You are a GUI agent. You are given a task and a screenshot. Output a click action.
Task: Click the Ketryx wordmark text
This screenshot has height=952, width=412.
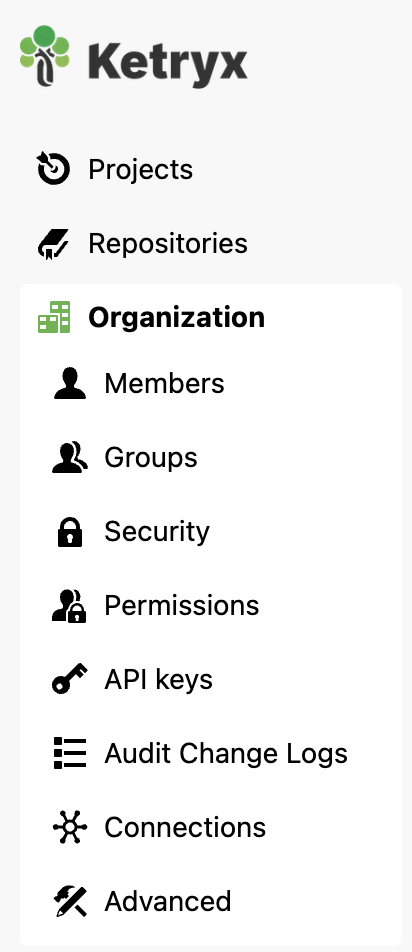coord(167,61)
